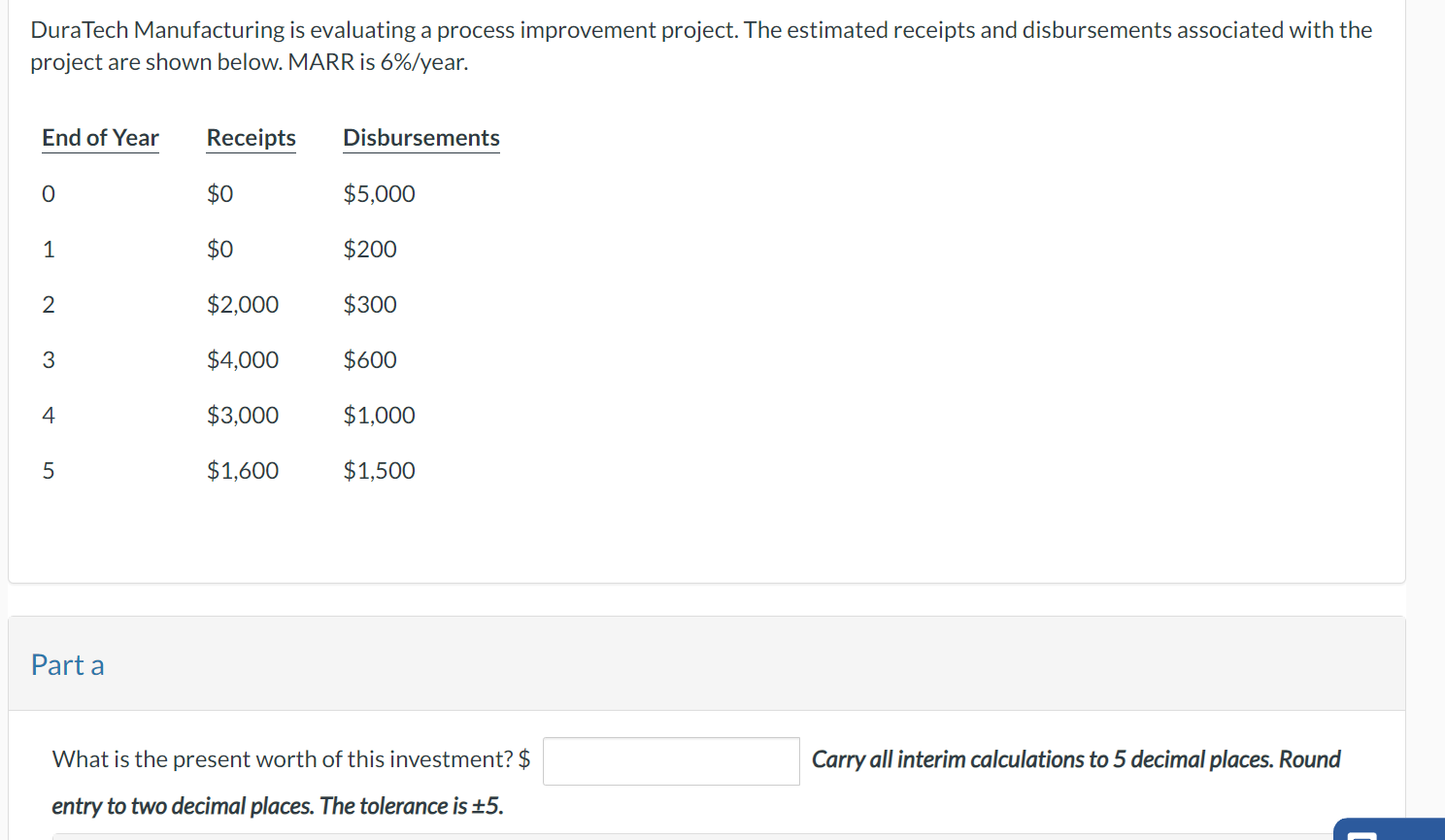Click inside the present worth answer box
Image resolution: width=1445 pixels, height=840 pixels.
tap(671, 761)
